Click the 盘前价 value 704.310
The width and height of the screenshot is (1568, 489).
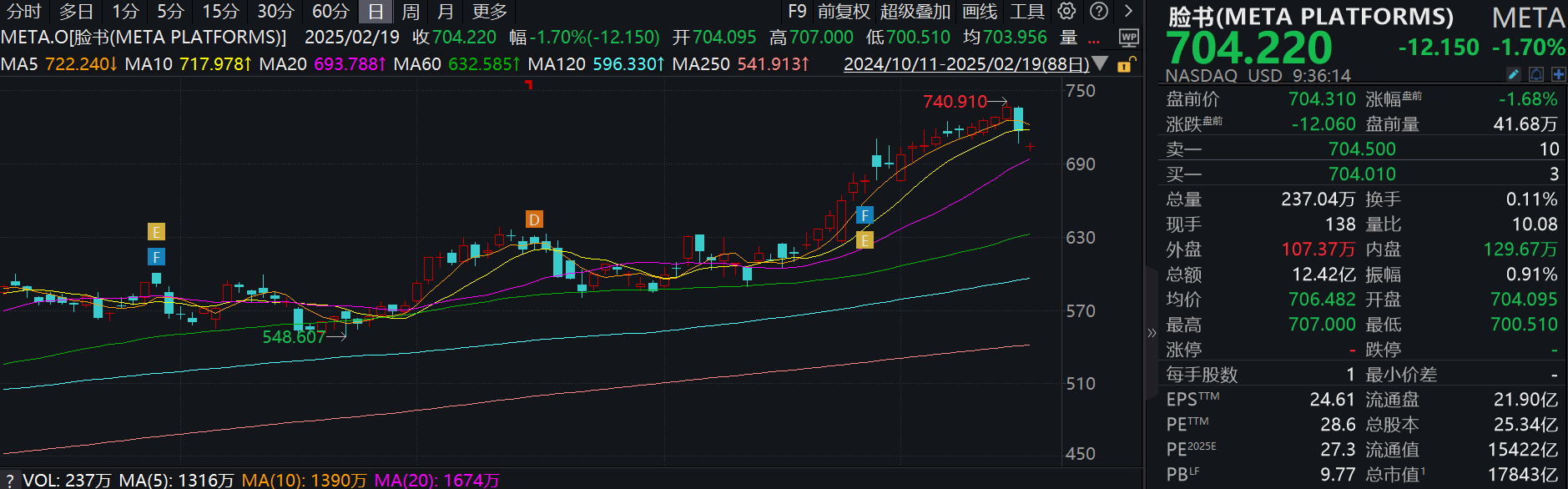coord(1322,99)
